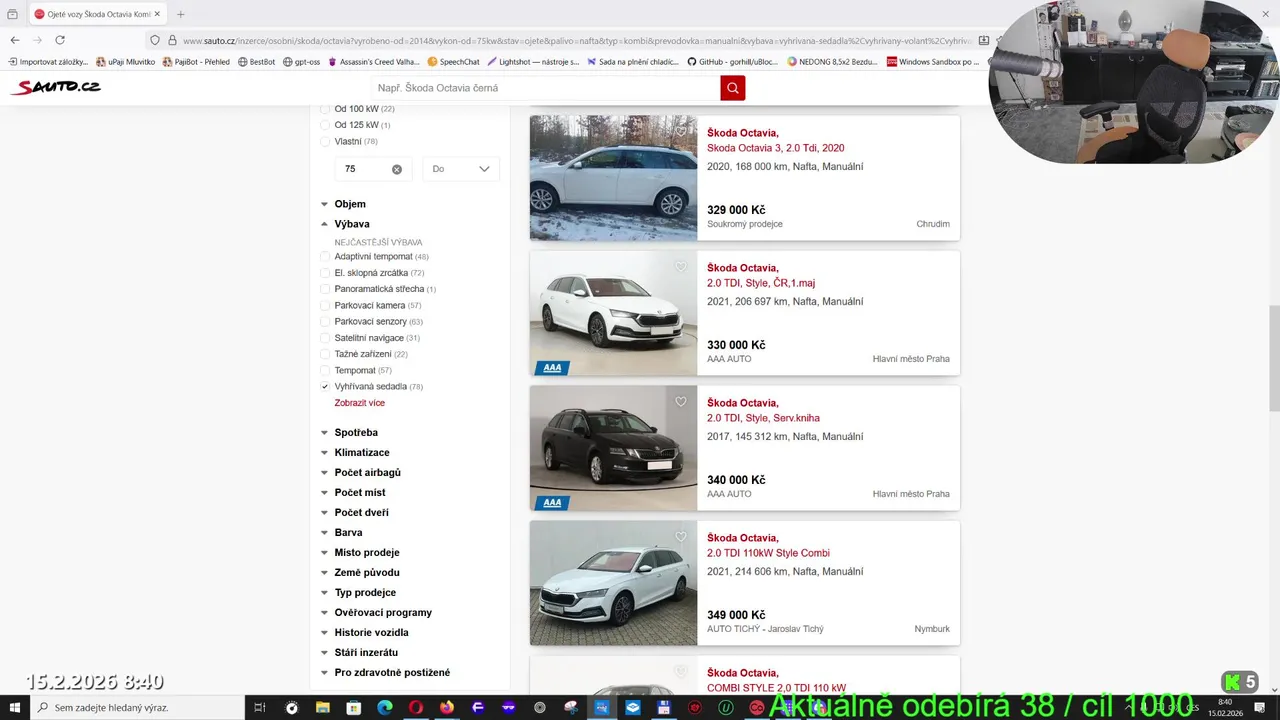Select the Od 125 kW radio option
Screen dimensions: 1280x720
(324, 125)
